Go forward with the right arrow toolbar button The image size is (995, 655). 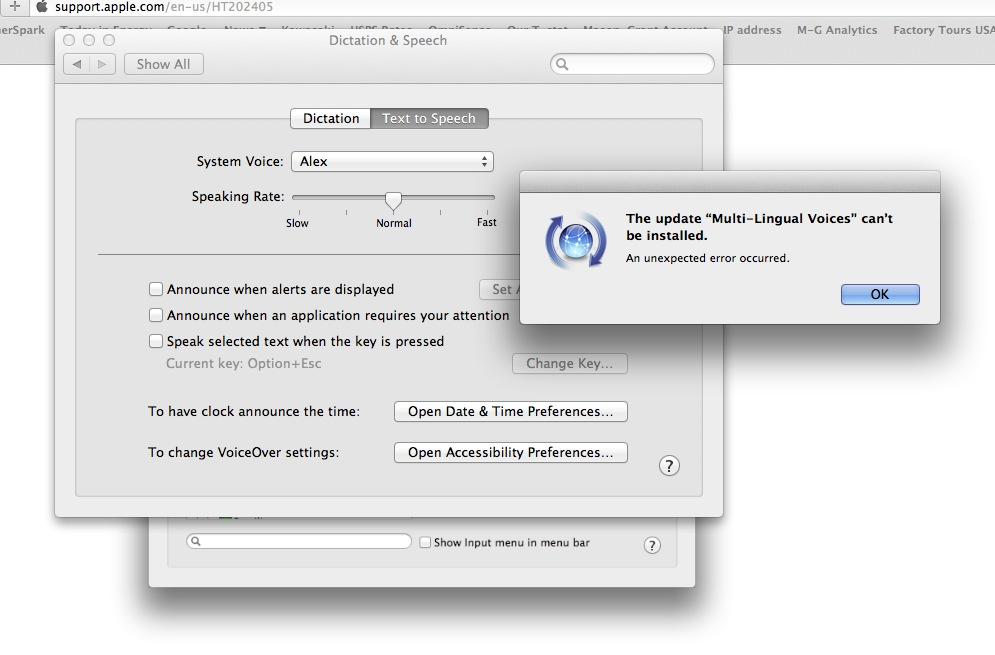click(102, 64)
